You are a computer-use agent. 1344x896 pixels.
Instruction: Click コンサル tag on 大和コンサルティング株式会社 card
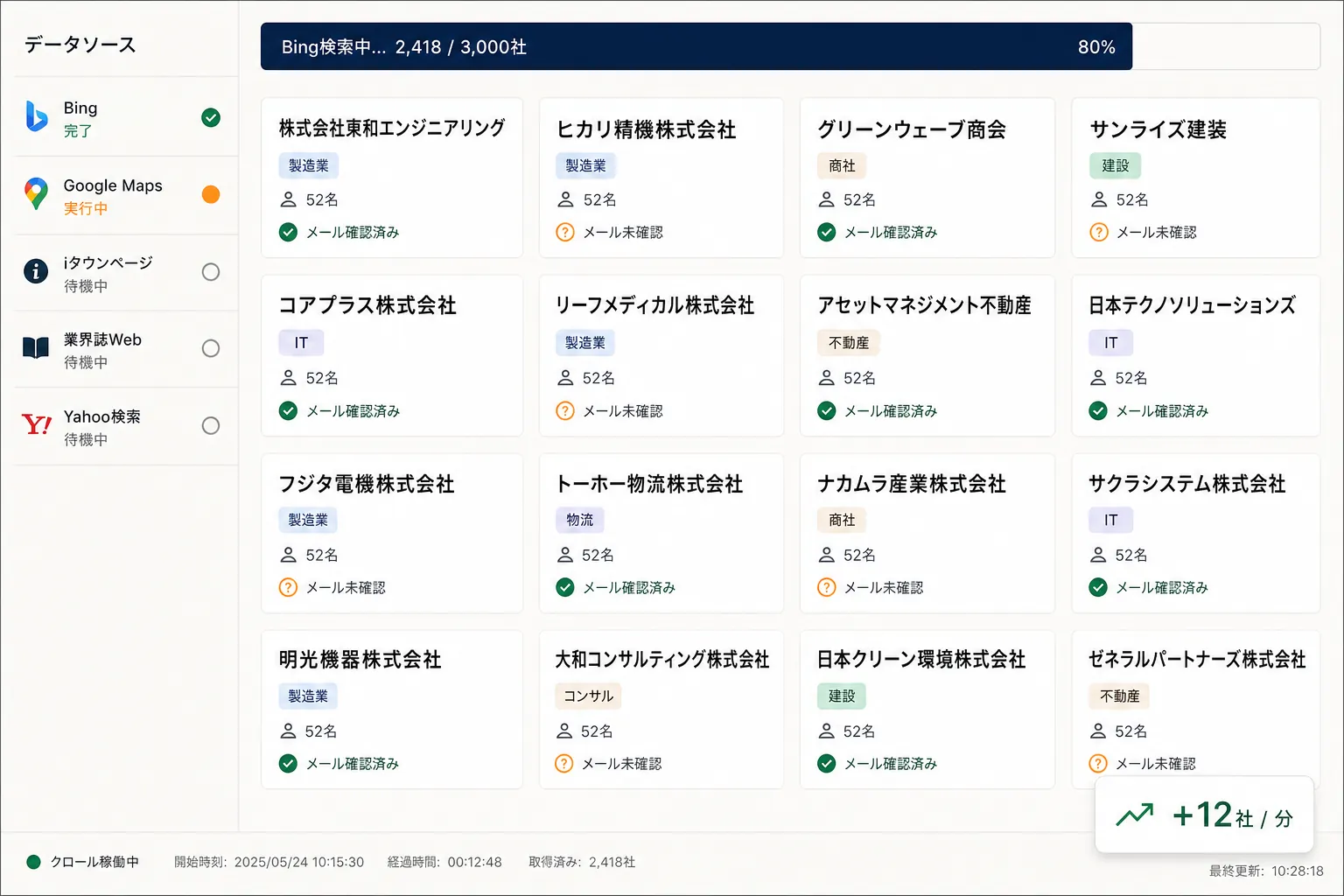click(x=588, y=696)
